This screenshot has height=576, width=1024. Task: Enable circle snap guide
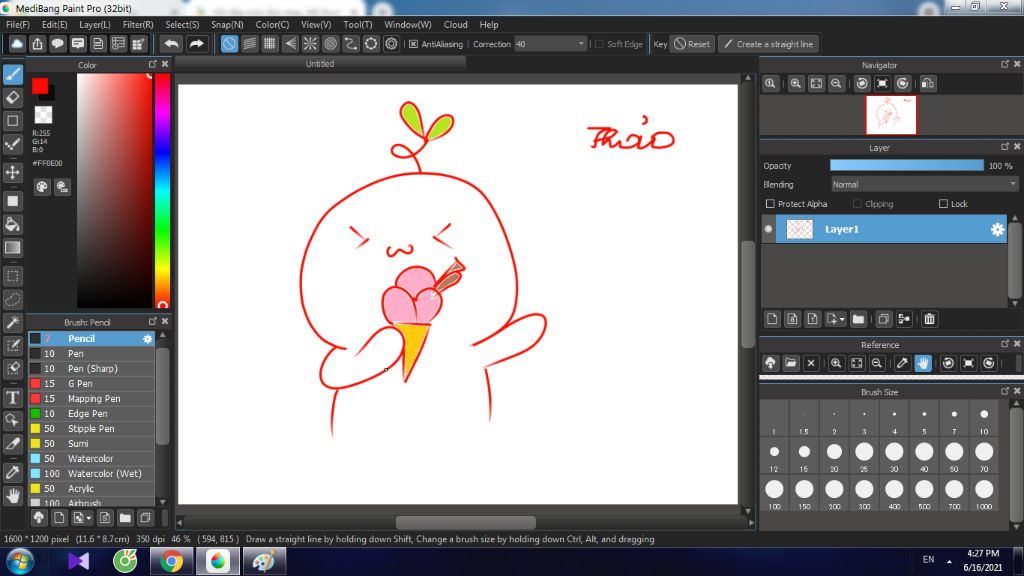click(330, 44)
